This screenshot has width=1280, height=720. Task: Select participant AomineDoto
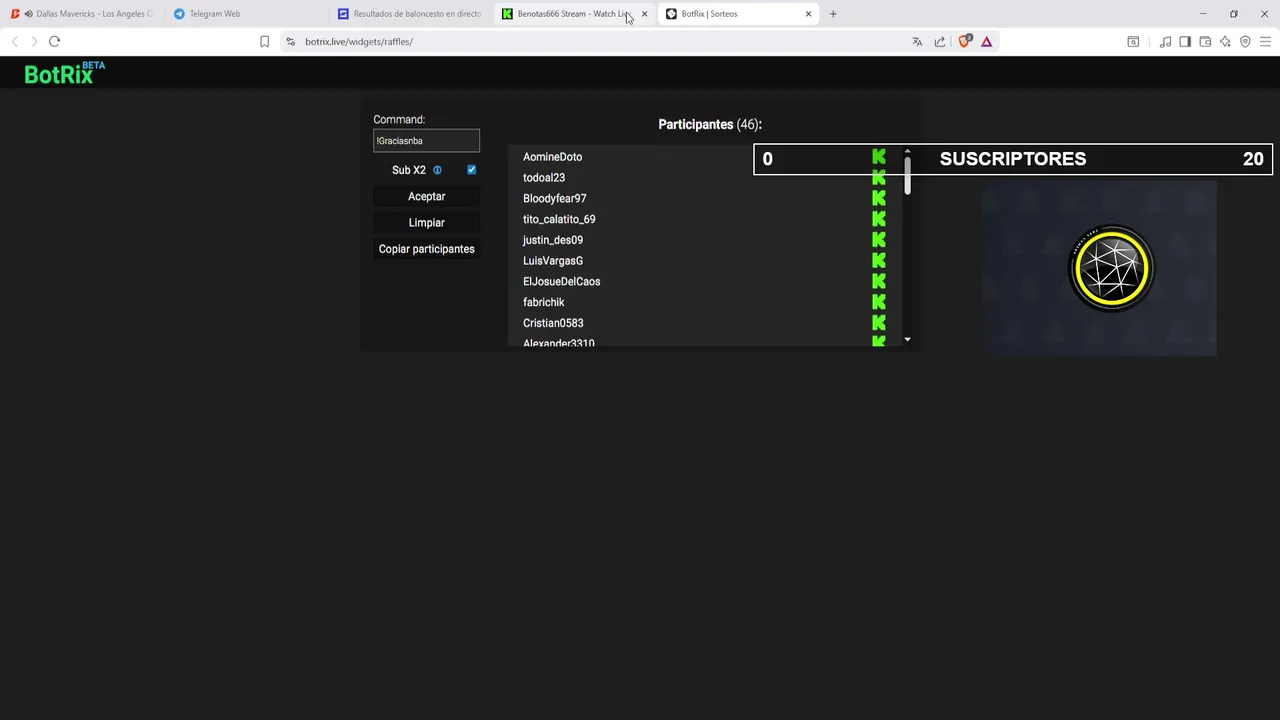coord(552,157)
